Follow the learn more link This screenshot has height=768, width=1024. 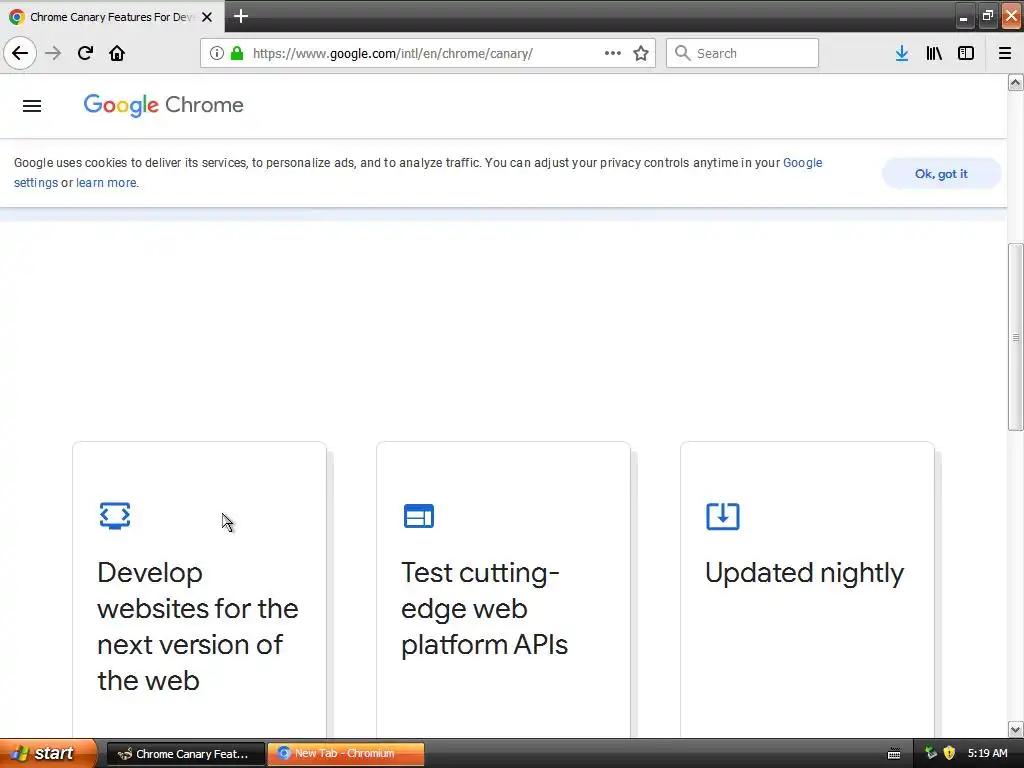[106, 183]
